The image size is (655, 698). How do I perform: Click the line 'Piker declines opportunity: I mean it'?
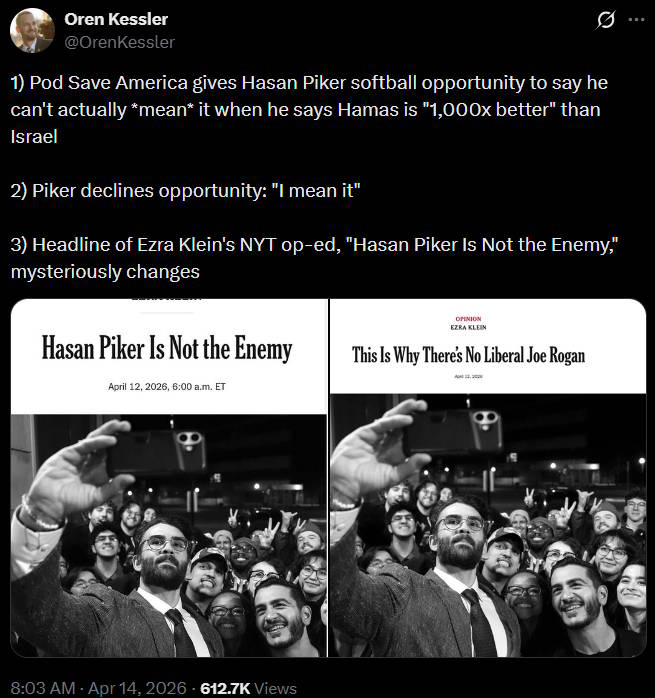pos(185,191)
